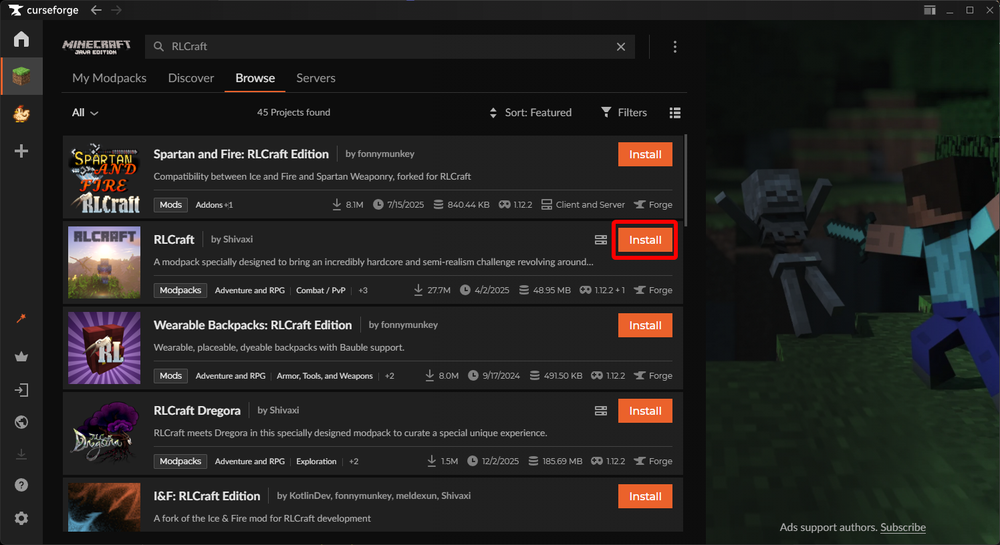Image resolution: width=1000 pixels, height=545 pixels.
Task: Open the RLCraft Dregora title
Action: click(x=197, y=411)
